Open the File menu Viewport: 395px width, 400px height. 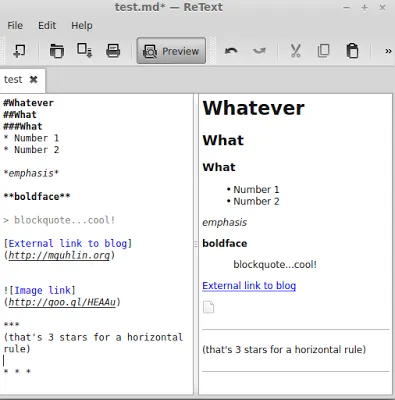pos(15,26)
